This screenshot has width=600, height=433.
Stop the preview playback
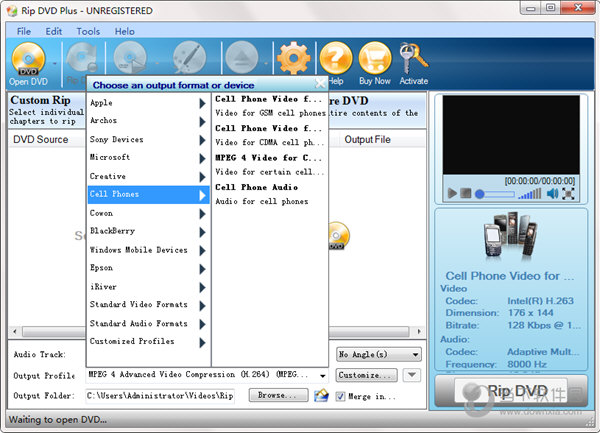tap(465, 194)
